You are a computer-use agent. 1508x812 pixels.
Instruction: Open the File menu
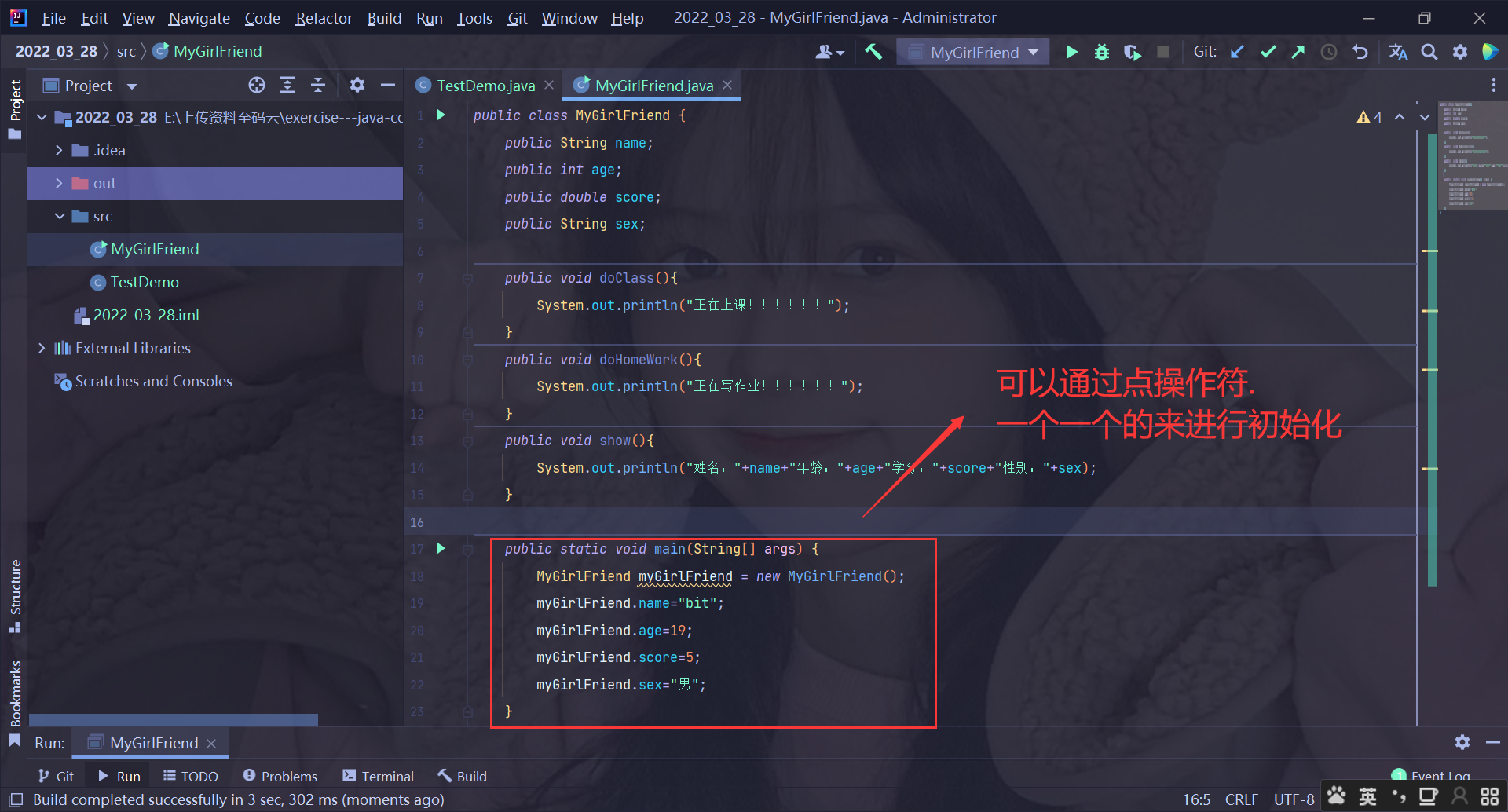(x=53, y=17)
